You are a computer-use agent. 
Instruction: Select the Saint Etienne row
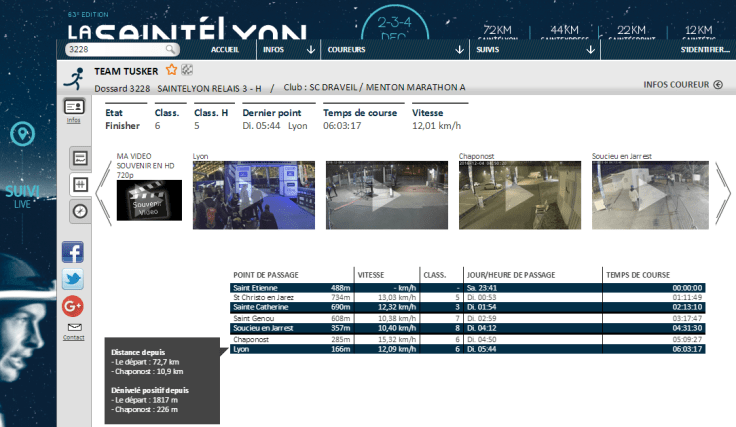pyautogui.click(x=468, y=288)
